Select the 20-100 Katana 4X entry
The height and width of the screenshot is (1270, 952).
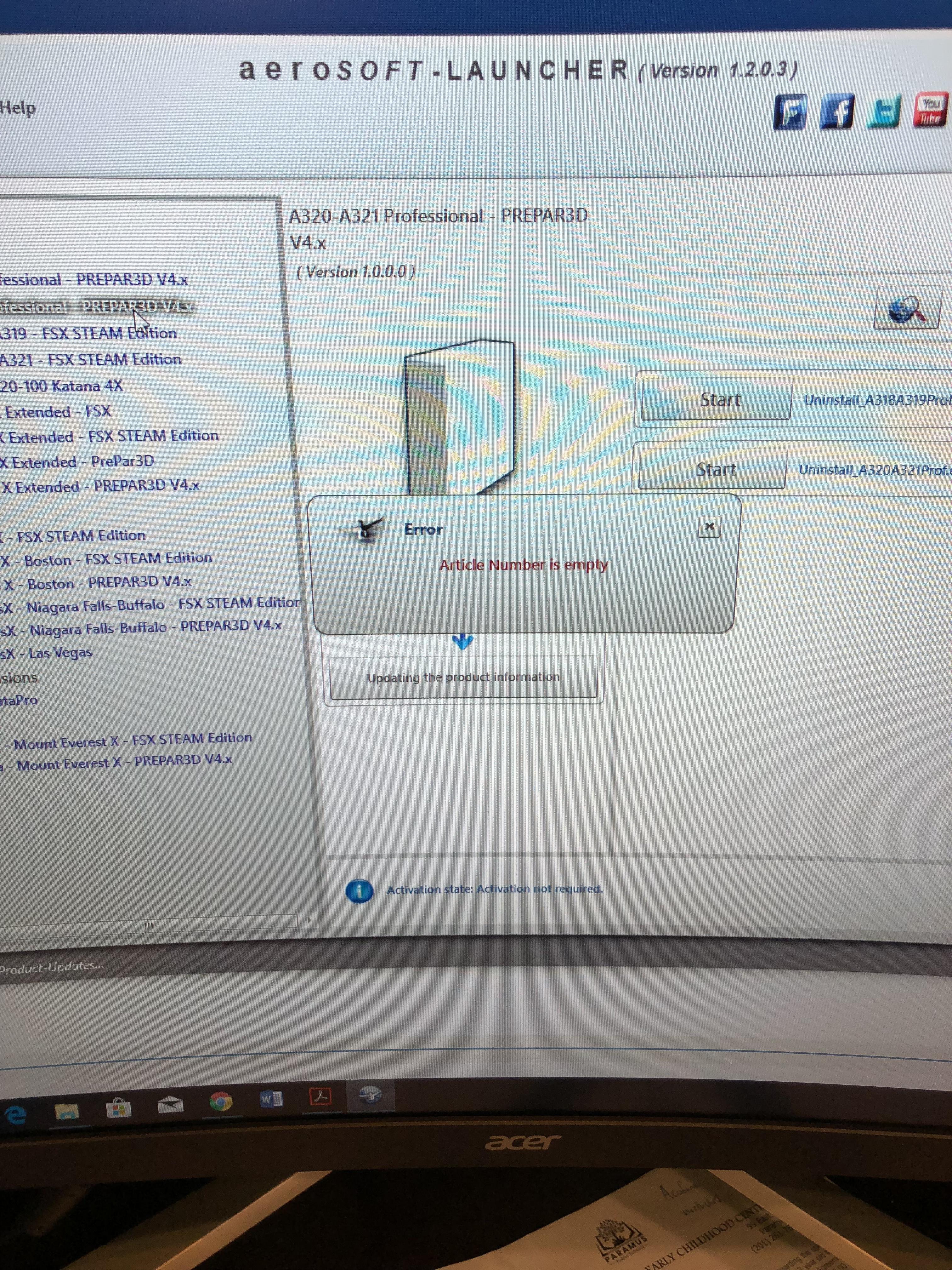61,385
